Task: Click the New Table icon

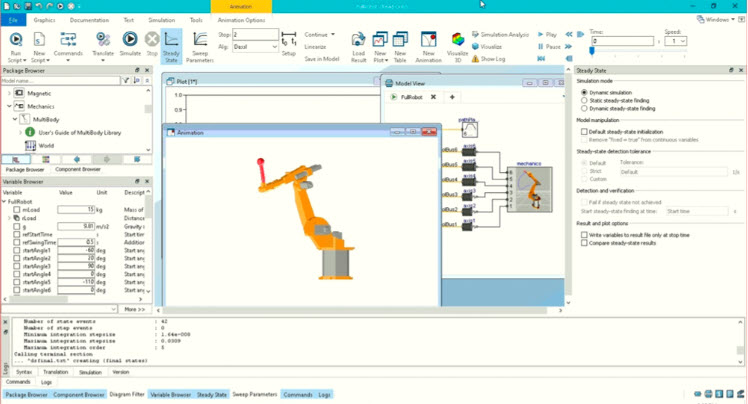Action: click(400, 44)
